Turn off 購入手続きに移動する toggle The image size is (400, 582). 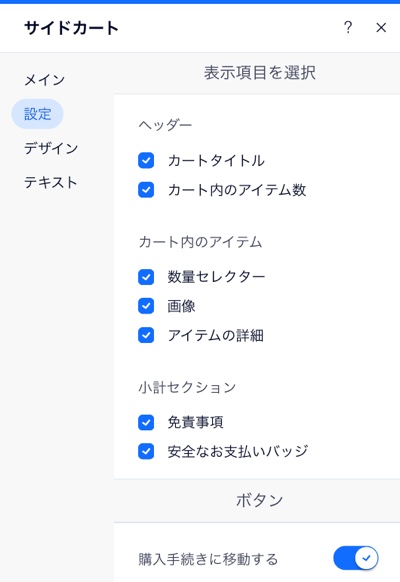(355, 558)
